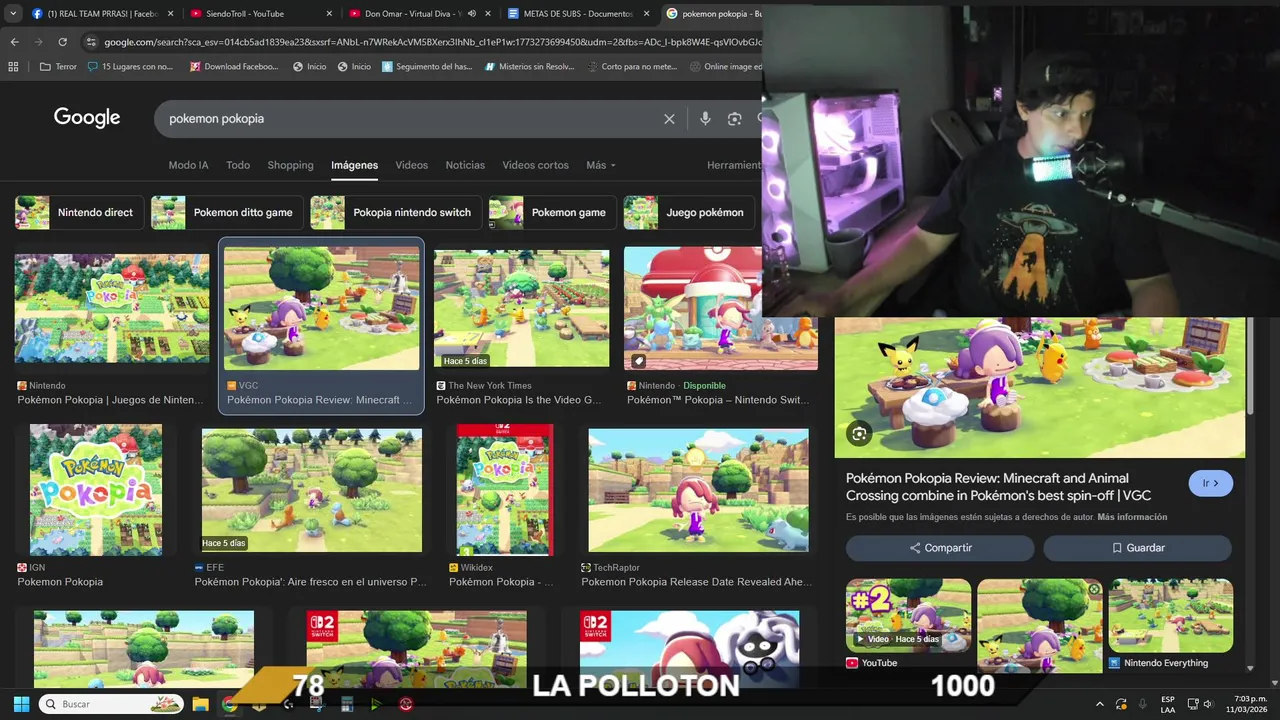This screenshot has height=720, width=1280.
Task: Open Pokémon Pokopia Review VGC title link
Action: pyautogui.click(x=998, y=486)
